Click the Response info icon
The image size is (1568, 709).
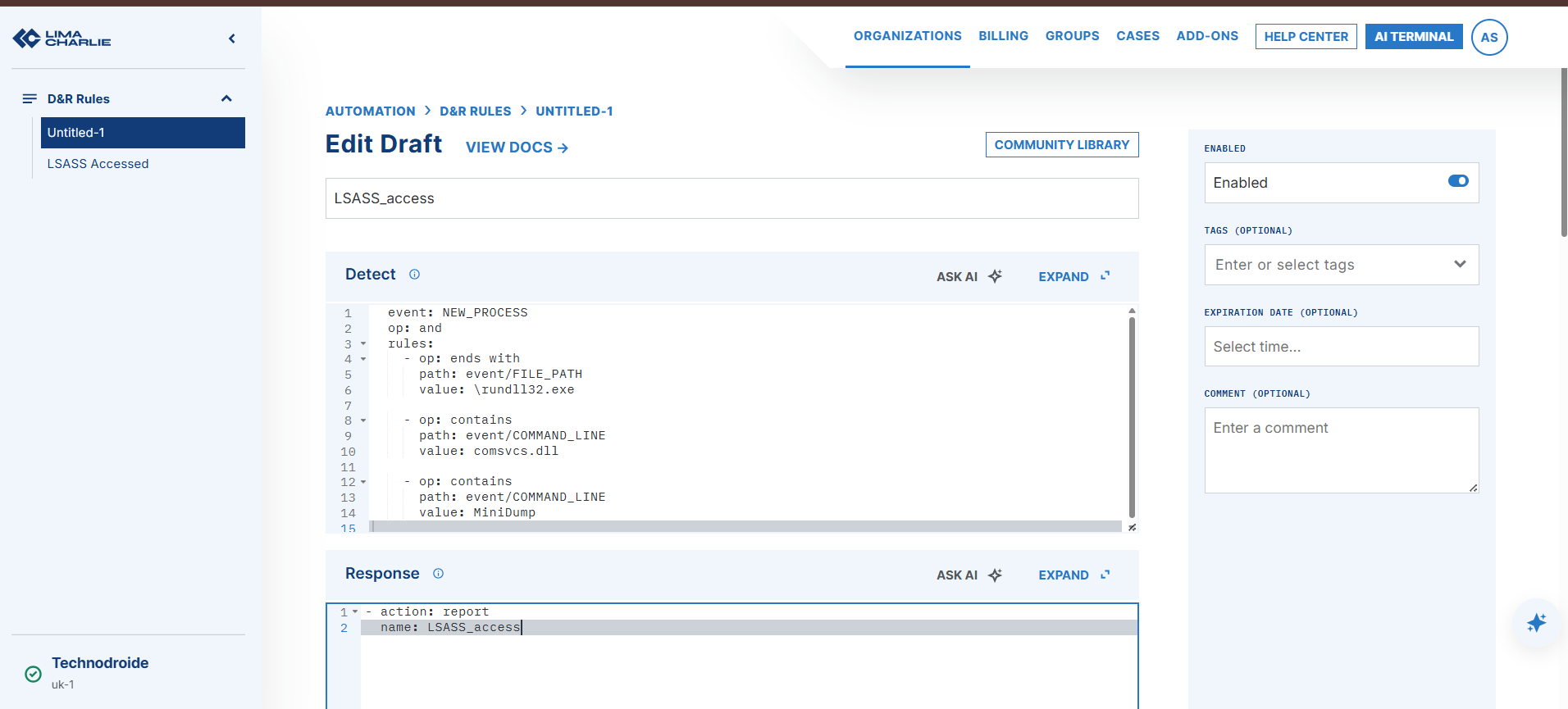pyautogui.click(x=438, y=574)
